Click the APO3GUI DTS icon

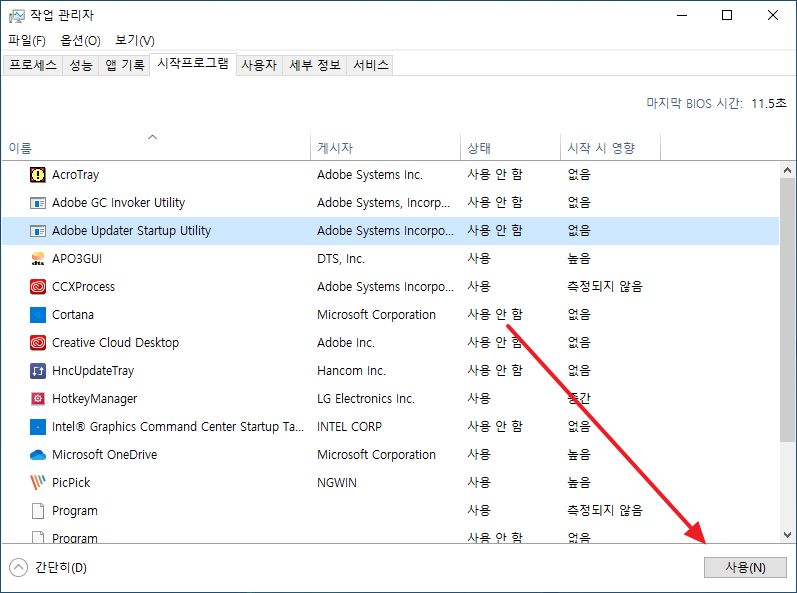38,259
